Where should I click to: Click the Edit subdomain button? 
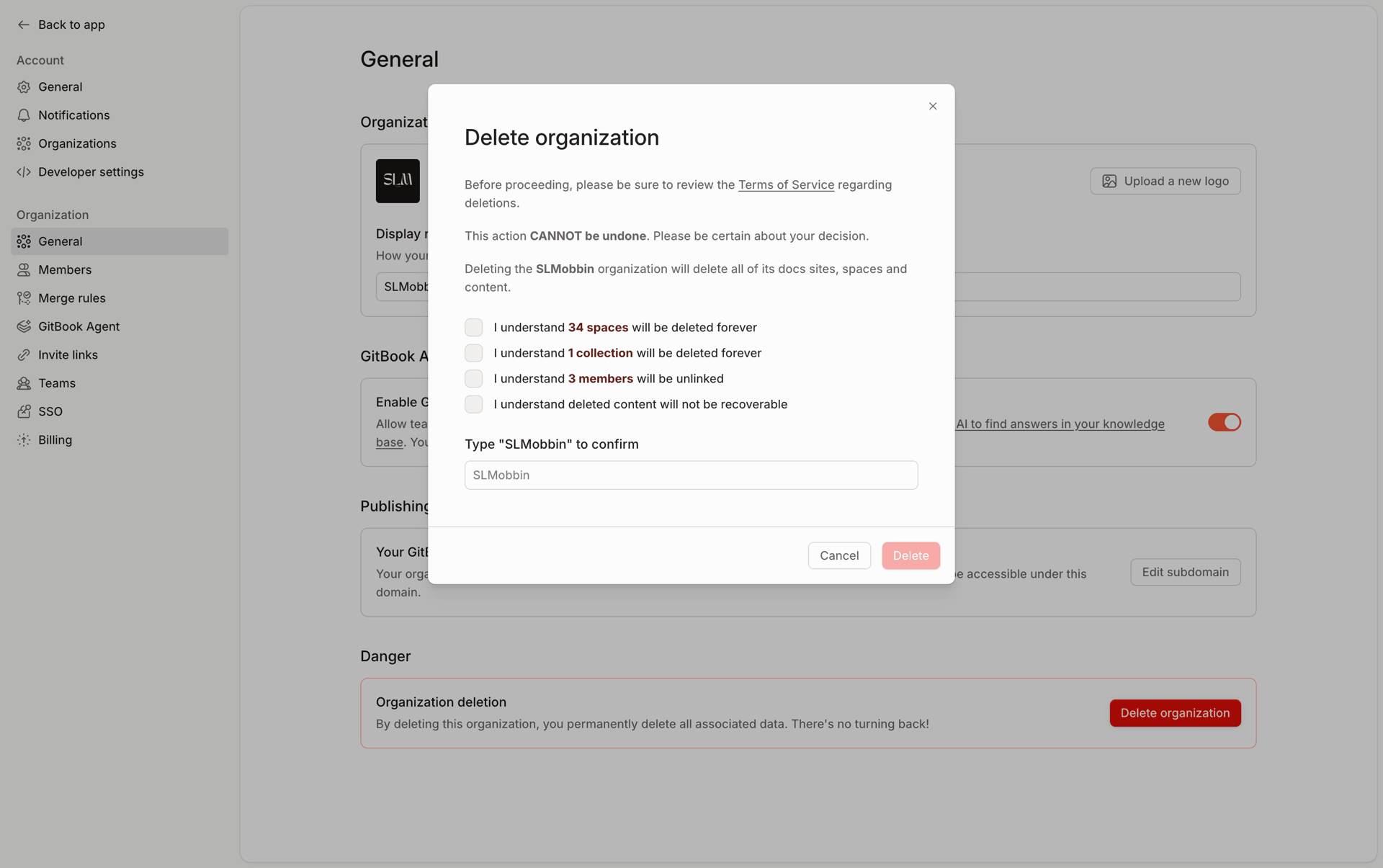(x=1185, y=572)
